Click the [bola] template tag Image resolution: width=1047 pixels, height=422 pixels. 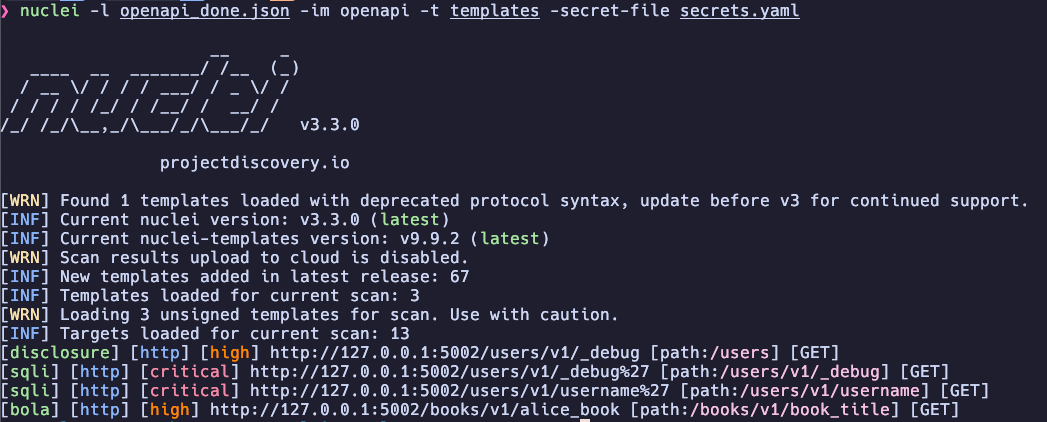click(x=29, y=409)
